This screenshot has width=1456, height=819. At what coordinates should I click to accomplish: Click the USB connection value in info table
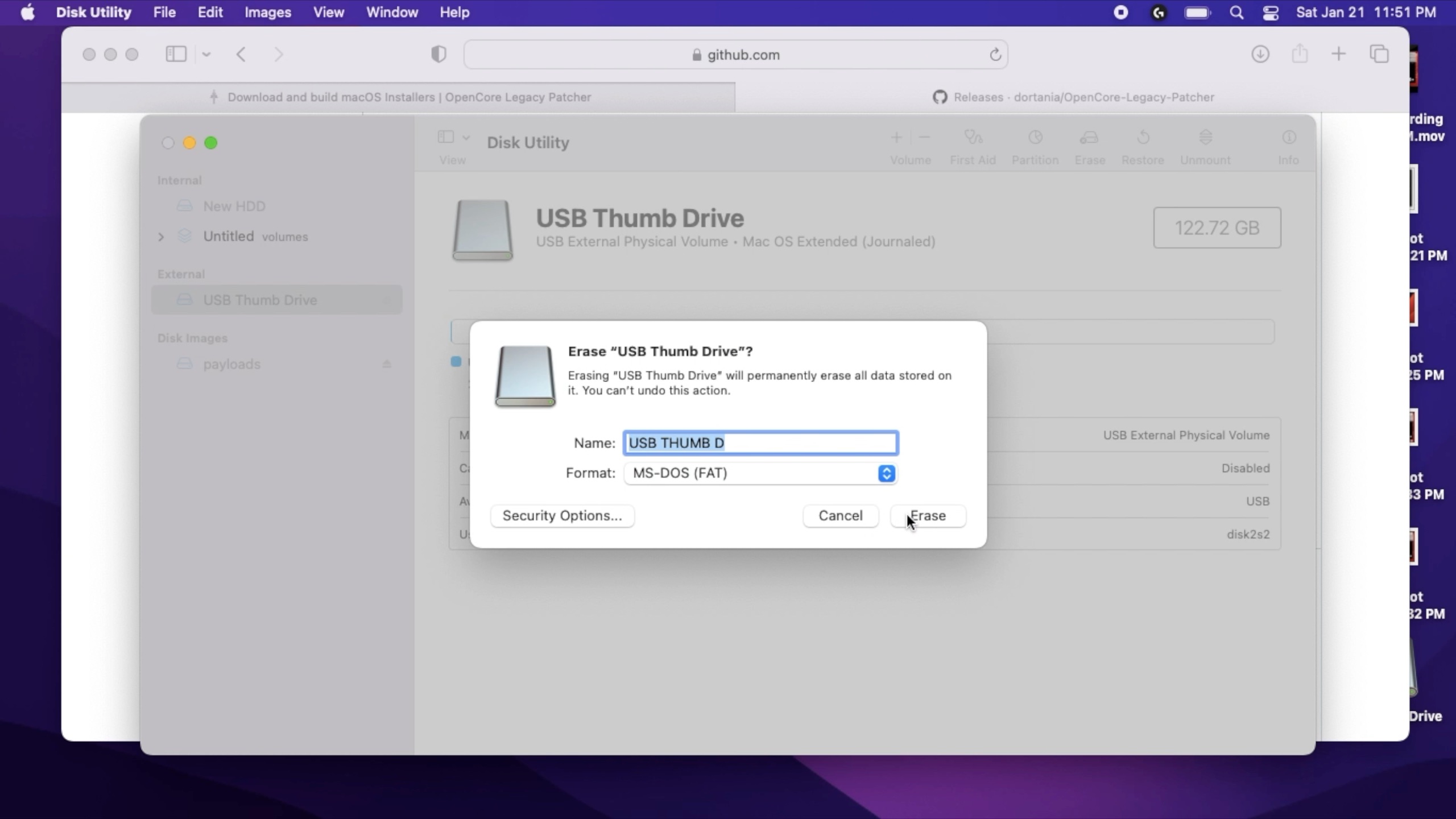1258,501
